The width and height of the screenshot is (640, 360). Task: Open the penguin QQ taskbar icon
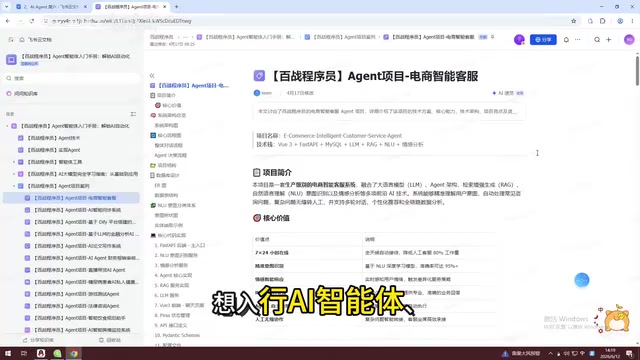pos(41,353)
